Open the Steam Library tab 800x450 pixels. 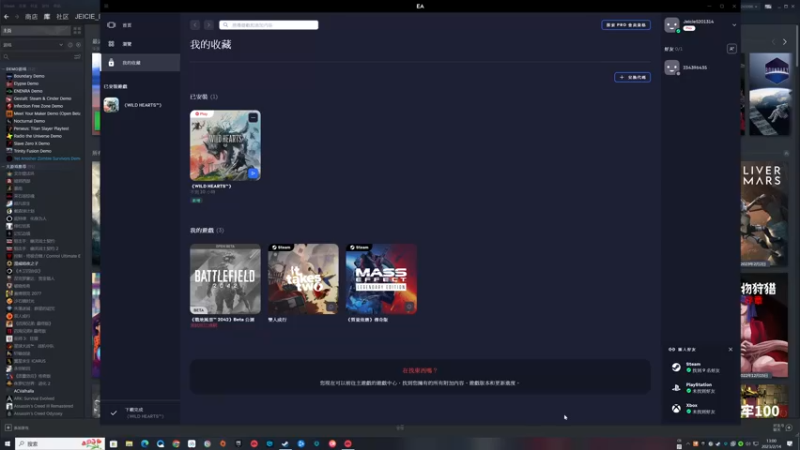47,17
